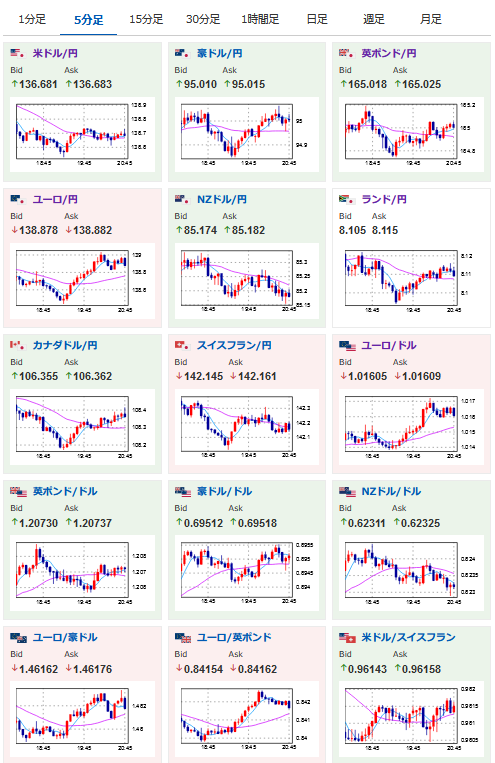Click the flag icon beside 米ドル/スイスフラン
The image size is (495, 763).
(348, 637)
